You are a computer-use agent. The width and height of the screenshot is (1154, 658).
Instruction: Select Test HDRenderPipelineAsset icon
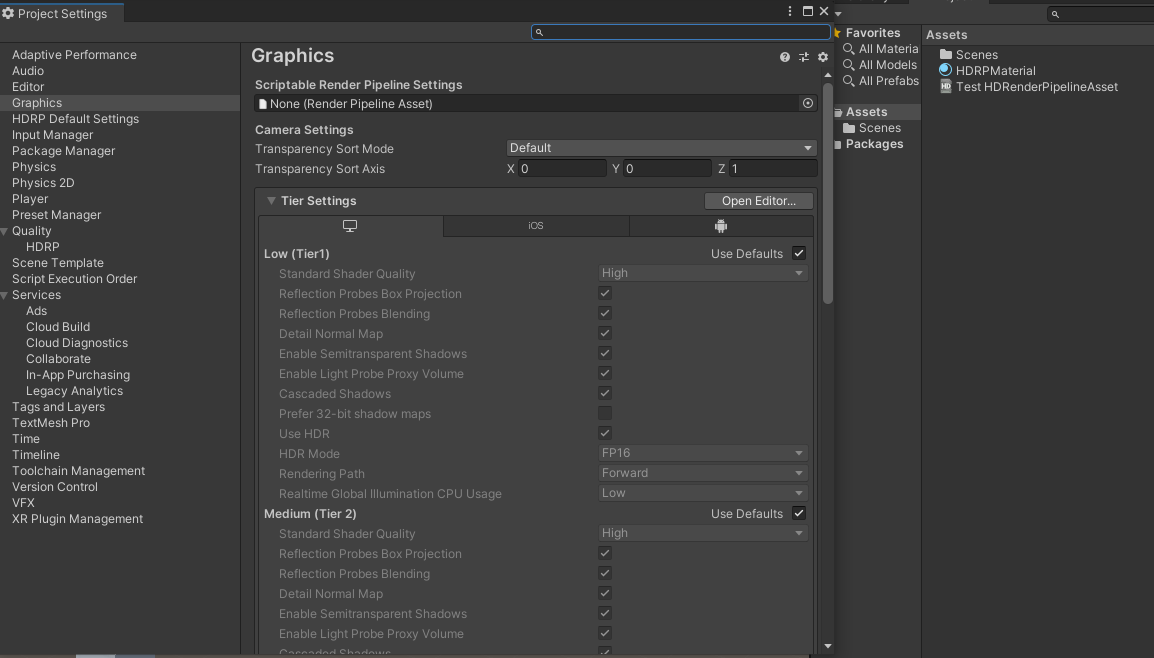click(x=946, y=86)
